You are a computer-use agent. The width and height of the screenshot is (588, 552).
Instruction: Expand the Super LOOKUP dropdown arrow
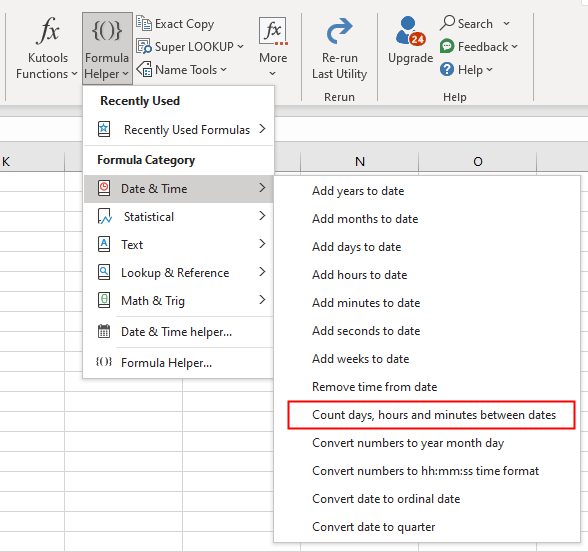click(x=240, y=47)
